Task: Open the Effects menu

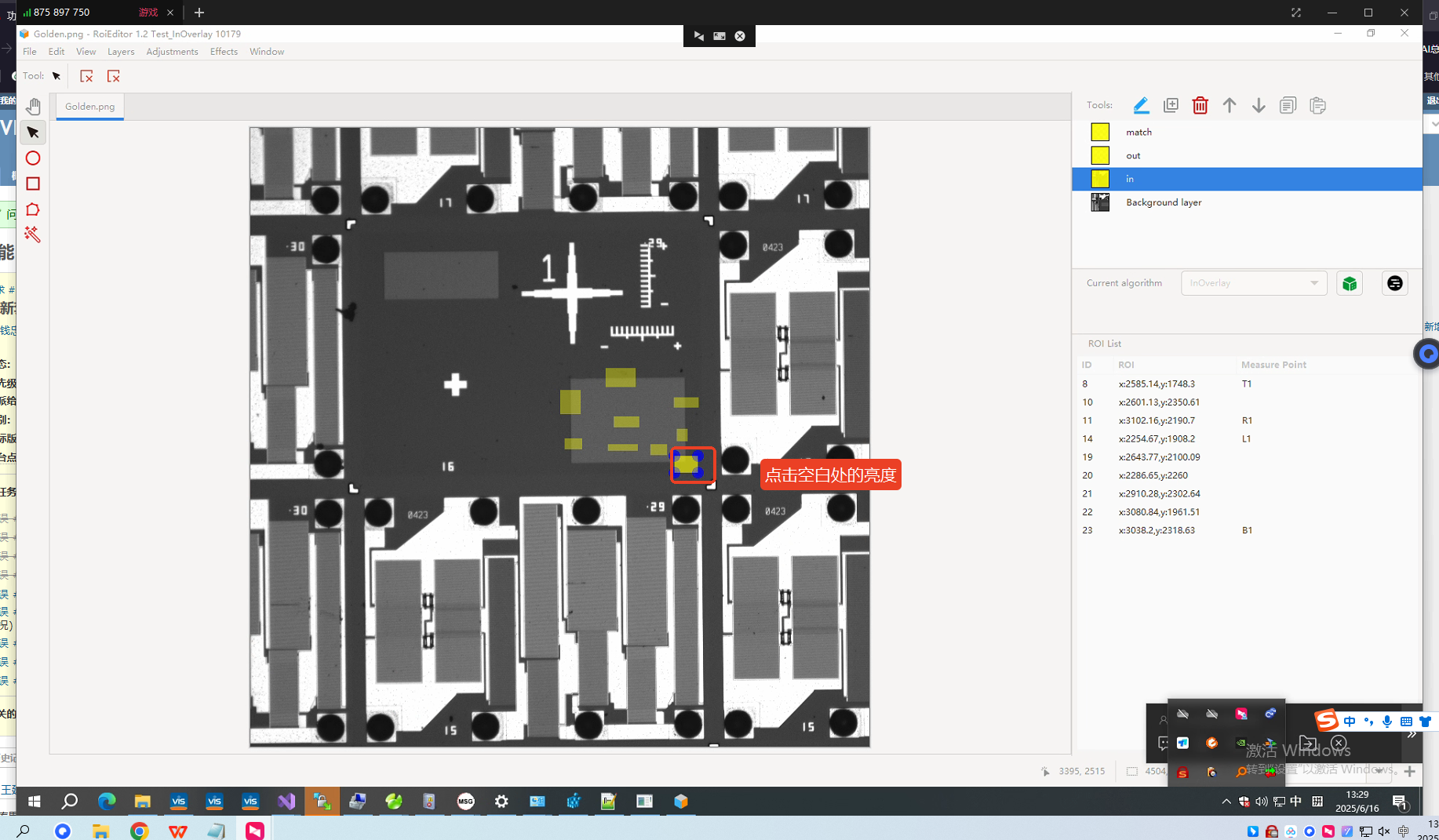Action: (x=224, y=52)
